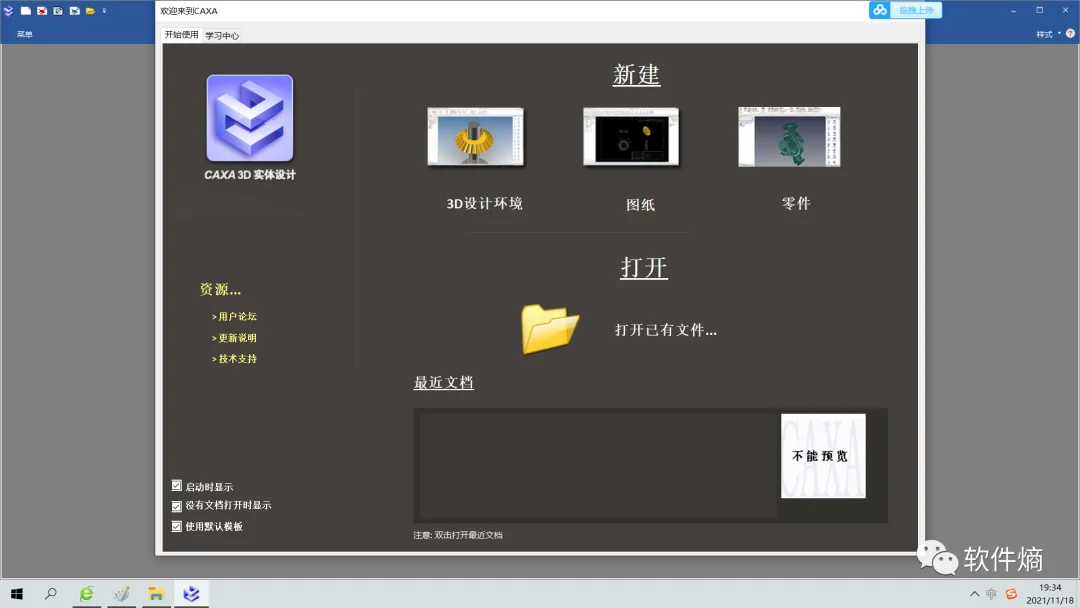1080x608 pixels.
Task: Disable 没有文档打开时显示
Action: (x=176, y=505)
